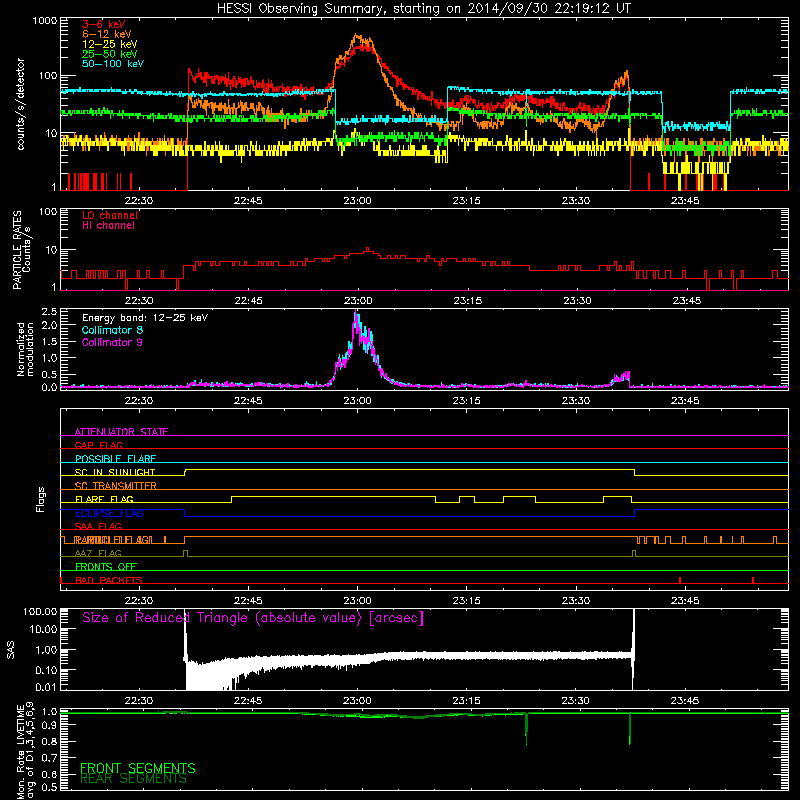Click the '1000' tick on the counts axis
Screen dimensions: 800x800
pos(44,21)
